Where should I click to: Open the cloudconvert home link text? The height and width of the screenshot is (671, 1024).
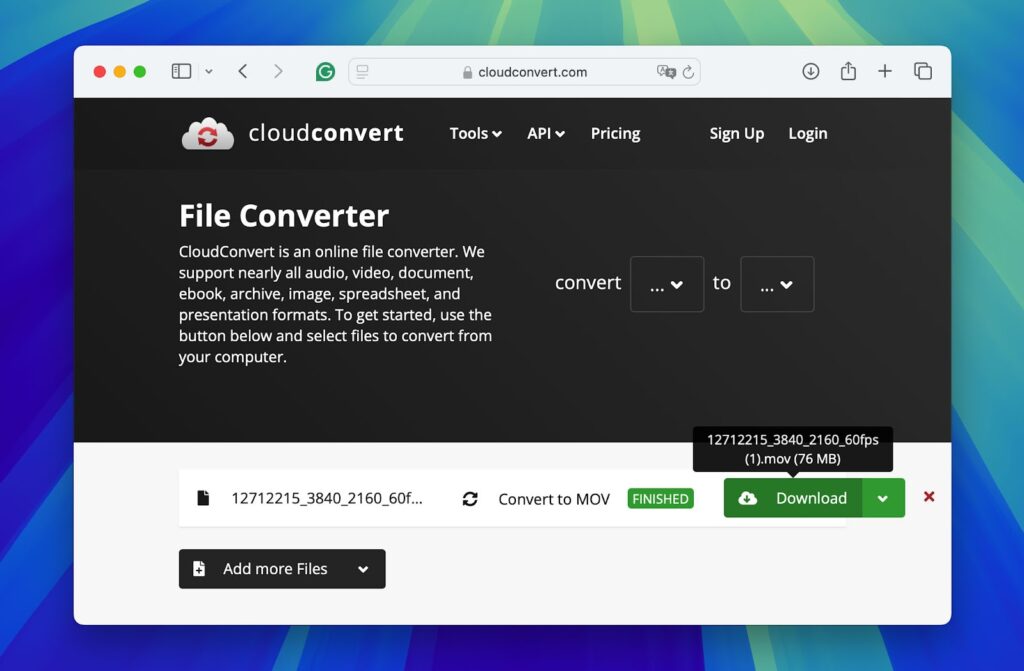pyautogui.click(x=326, y=133)
